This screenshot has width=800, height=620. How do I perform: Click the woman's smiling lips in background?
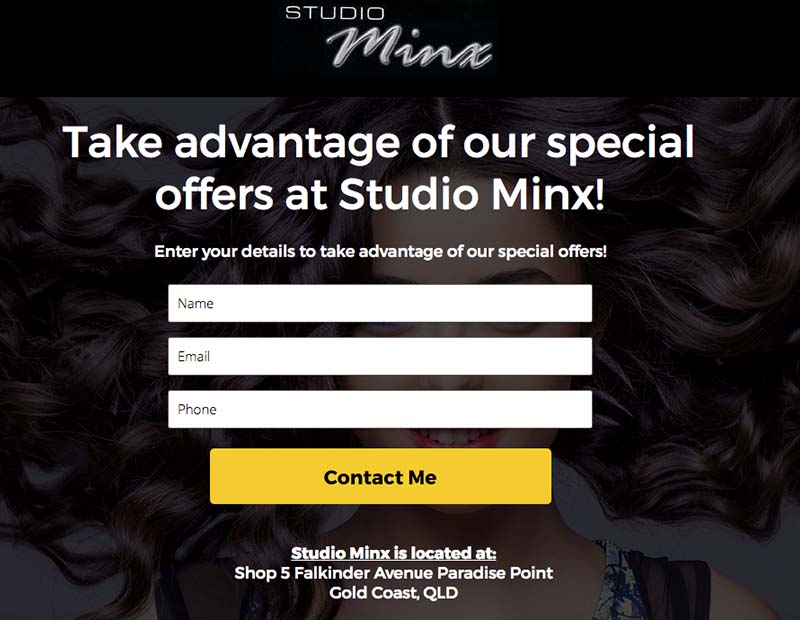454,437
